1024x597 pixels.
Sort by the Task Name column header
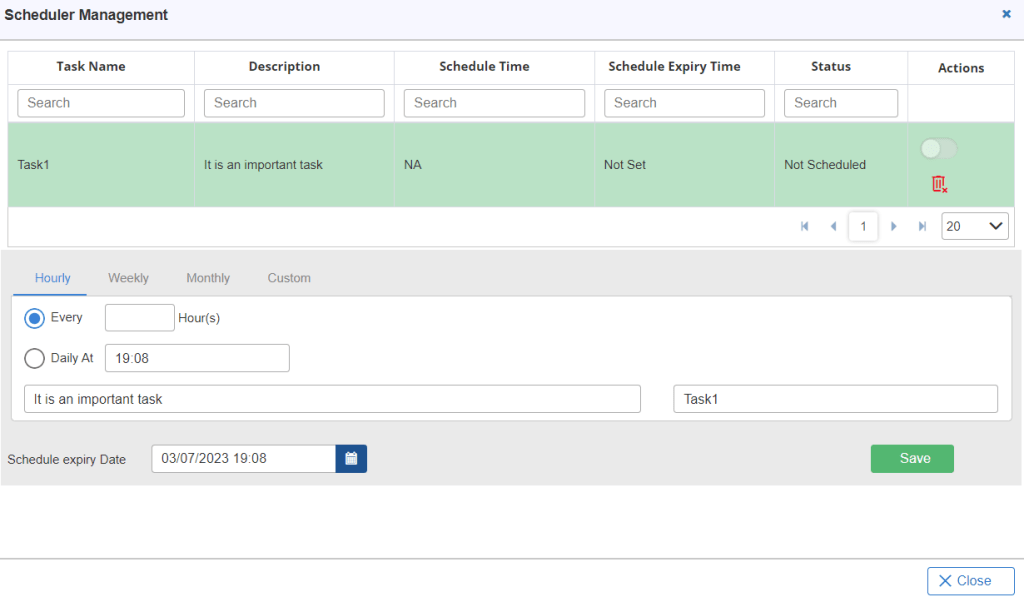(91, 67)
